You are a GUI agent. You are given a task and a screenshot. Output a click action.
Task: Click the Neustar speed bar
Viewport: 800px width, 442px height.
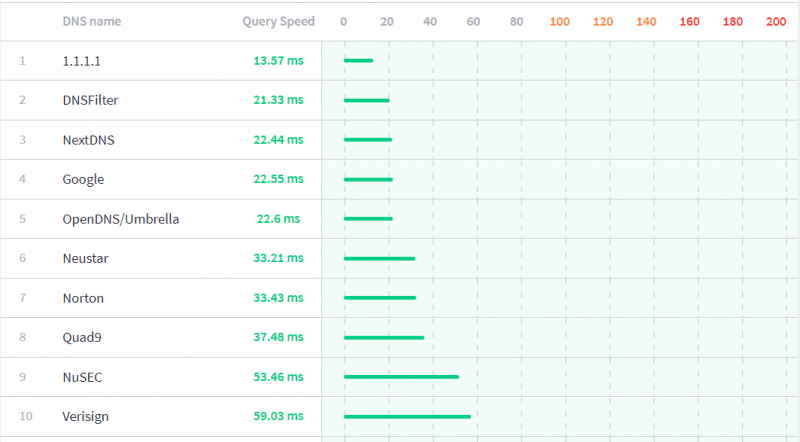pos(380,259)
